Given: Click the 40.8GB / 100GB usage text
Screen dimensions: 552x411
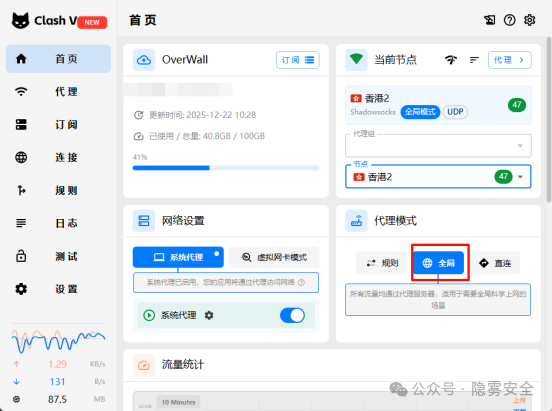Looking at the screenshot, I should [x=234, y=136].
